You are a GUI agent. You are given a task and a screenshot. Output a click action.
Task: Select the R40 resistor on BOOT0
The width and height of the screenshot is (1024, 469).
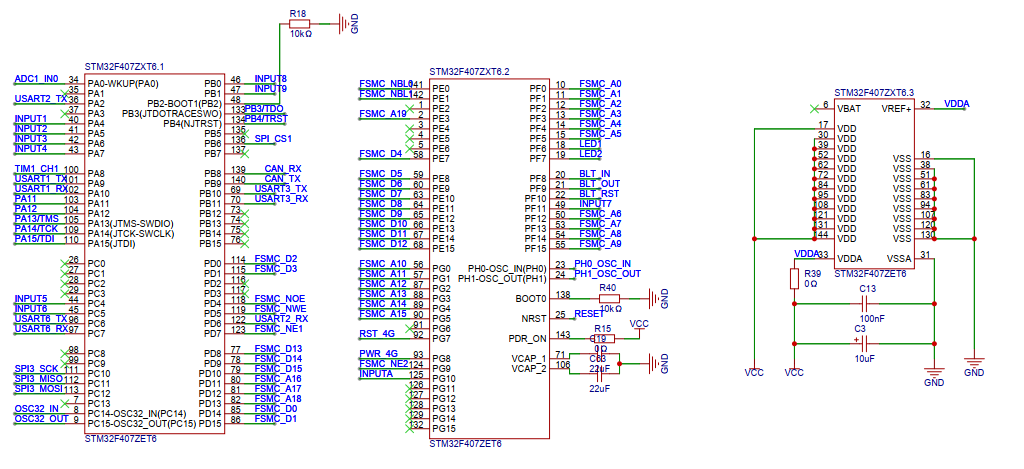(609, 299)
